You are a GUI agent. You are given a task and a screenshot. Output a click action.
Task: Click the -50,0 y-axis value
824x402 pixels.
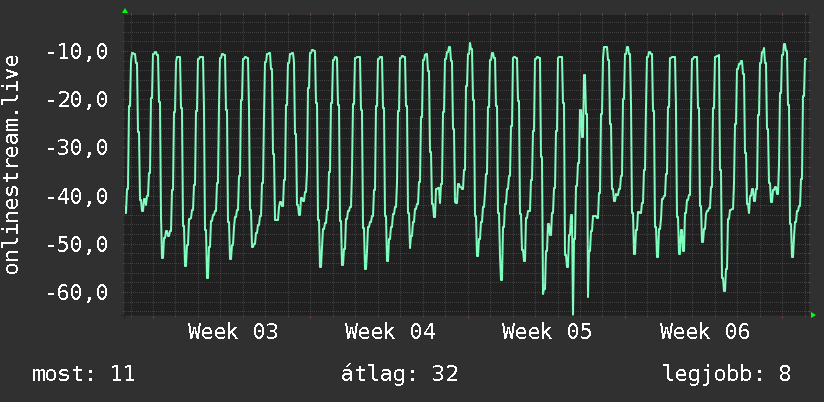click(x=77, y=245)
